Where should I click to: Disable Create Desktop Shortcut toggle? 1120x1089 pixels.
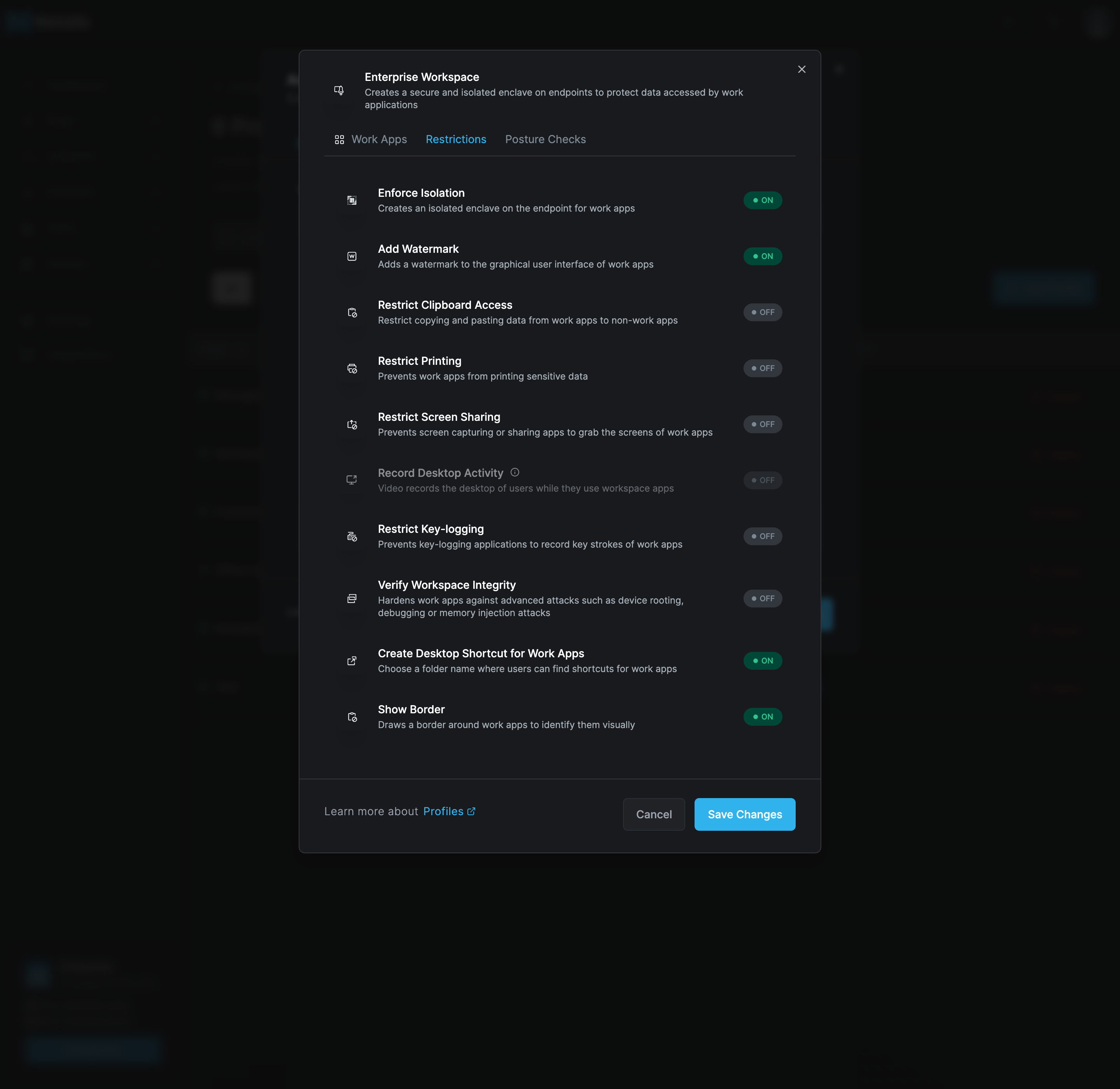coord(763,661)
